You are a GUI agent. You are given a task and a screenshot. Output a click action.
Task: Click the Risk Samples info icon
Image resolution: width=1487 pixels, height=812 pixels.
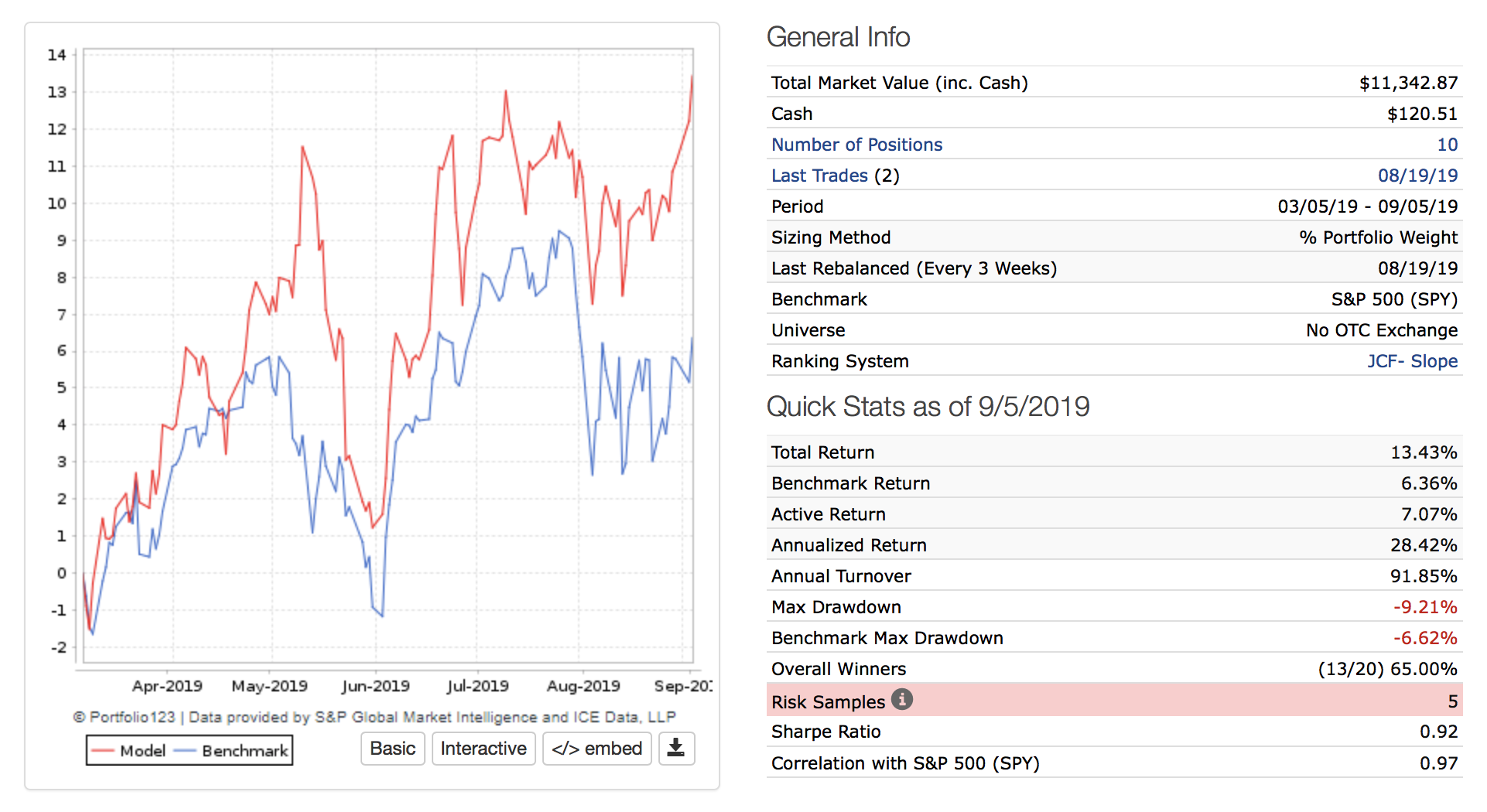[x=901, y=700]
